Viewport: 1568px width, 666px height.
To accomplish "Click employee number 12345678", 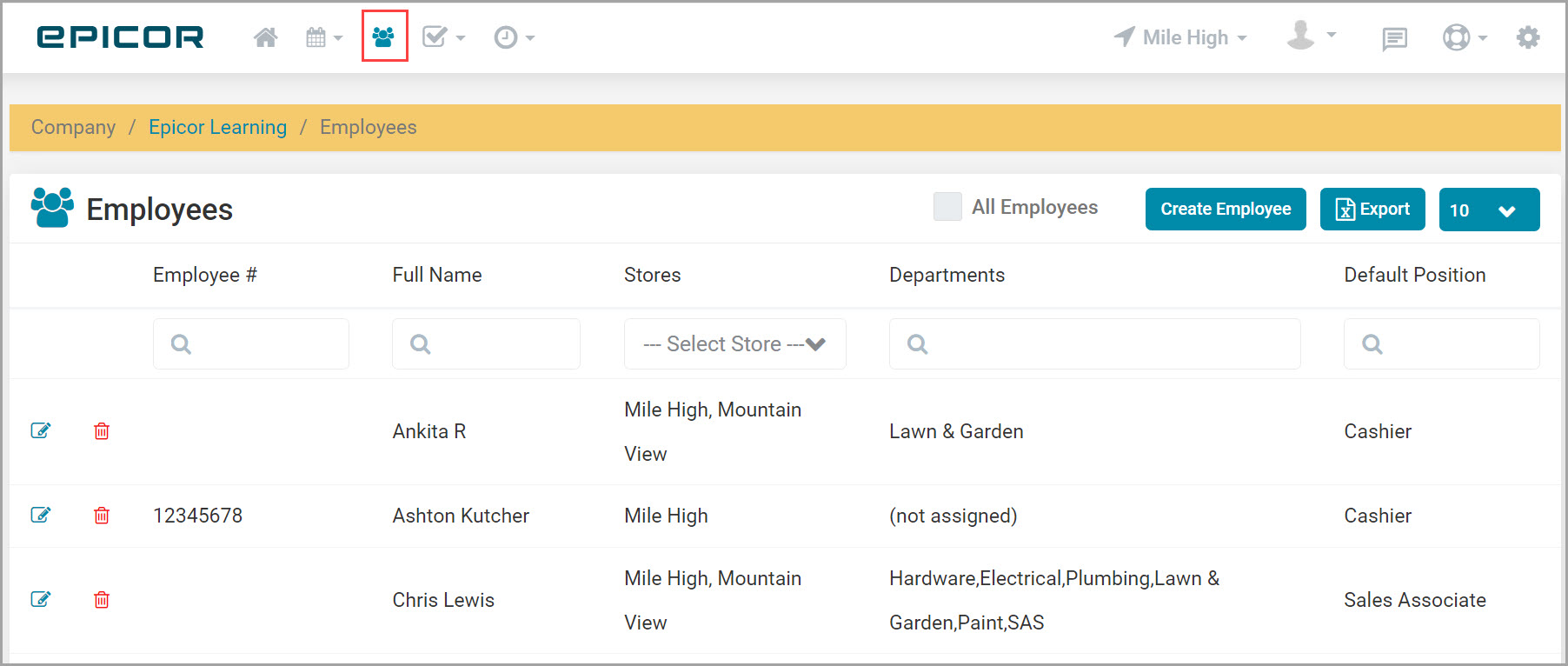I will coord(198,516).
